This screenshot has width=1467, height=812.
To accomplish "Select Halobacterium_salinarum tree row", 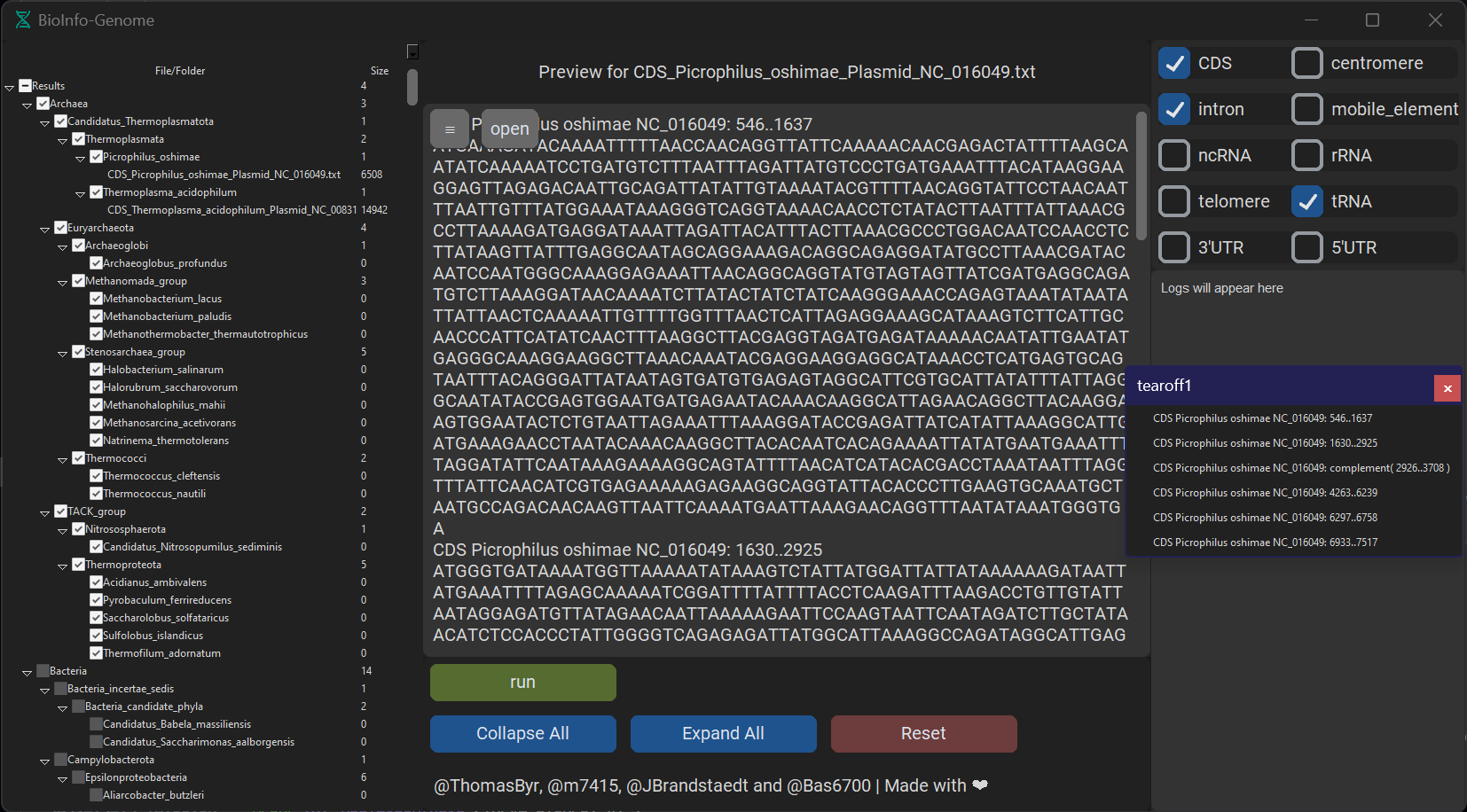I will pyautogui.click(x=163, y=370).
